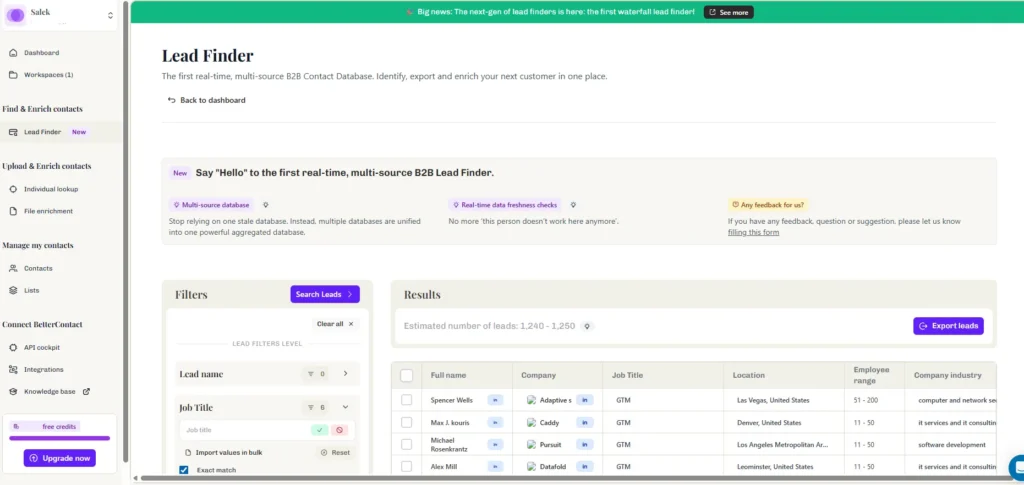The height and width of the screenshot is (485, 1024).
Task: Open Contacts menu item
Action: pyautogui.click(x=38, y=268)
